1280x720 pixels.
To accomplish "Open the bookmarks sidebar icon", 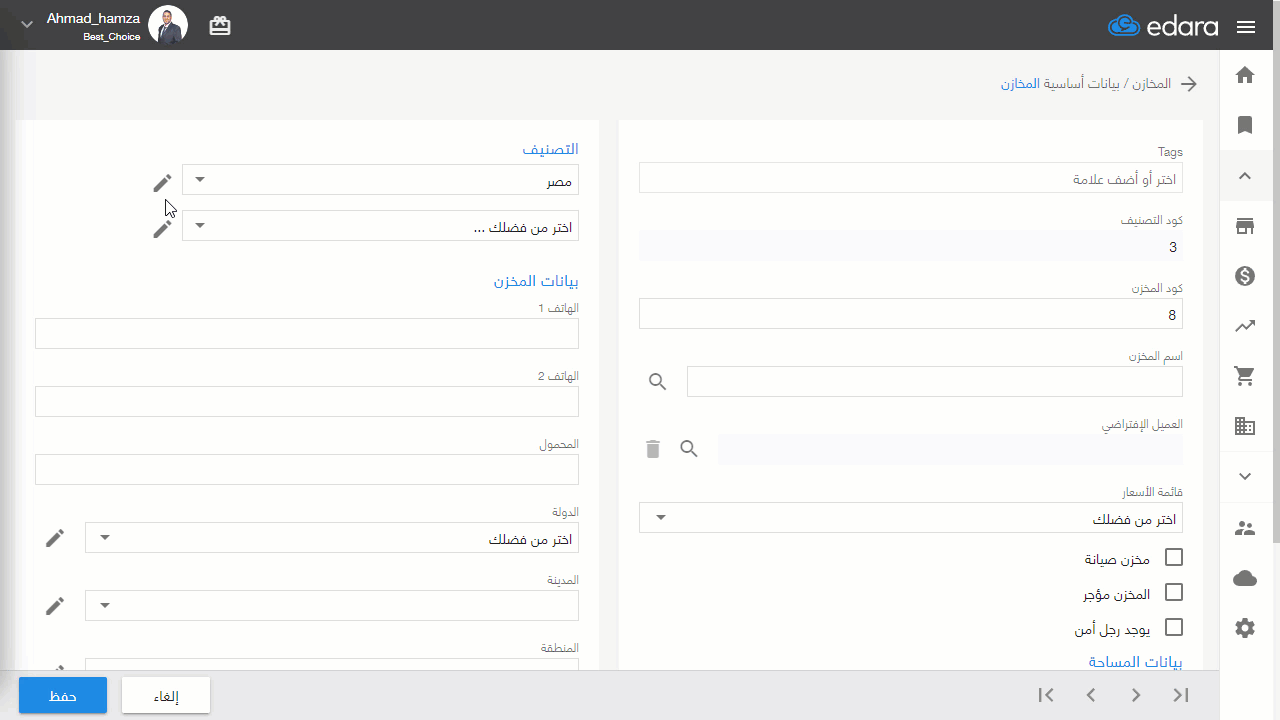I will point(1245,125).
